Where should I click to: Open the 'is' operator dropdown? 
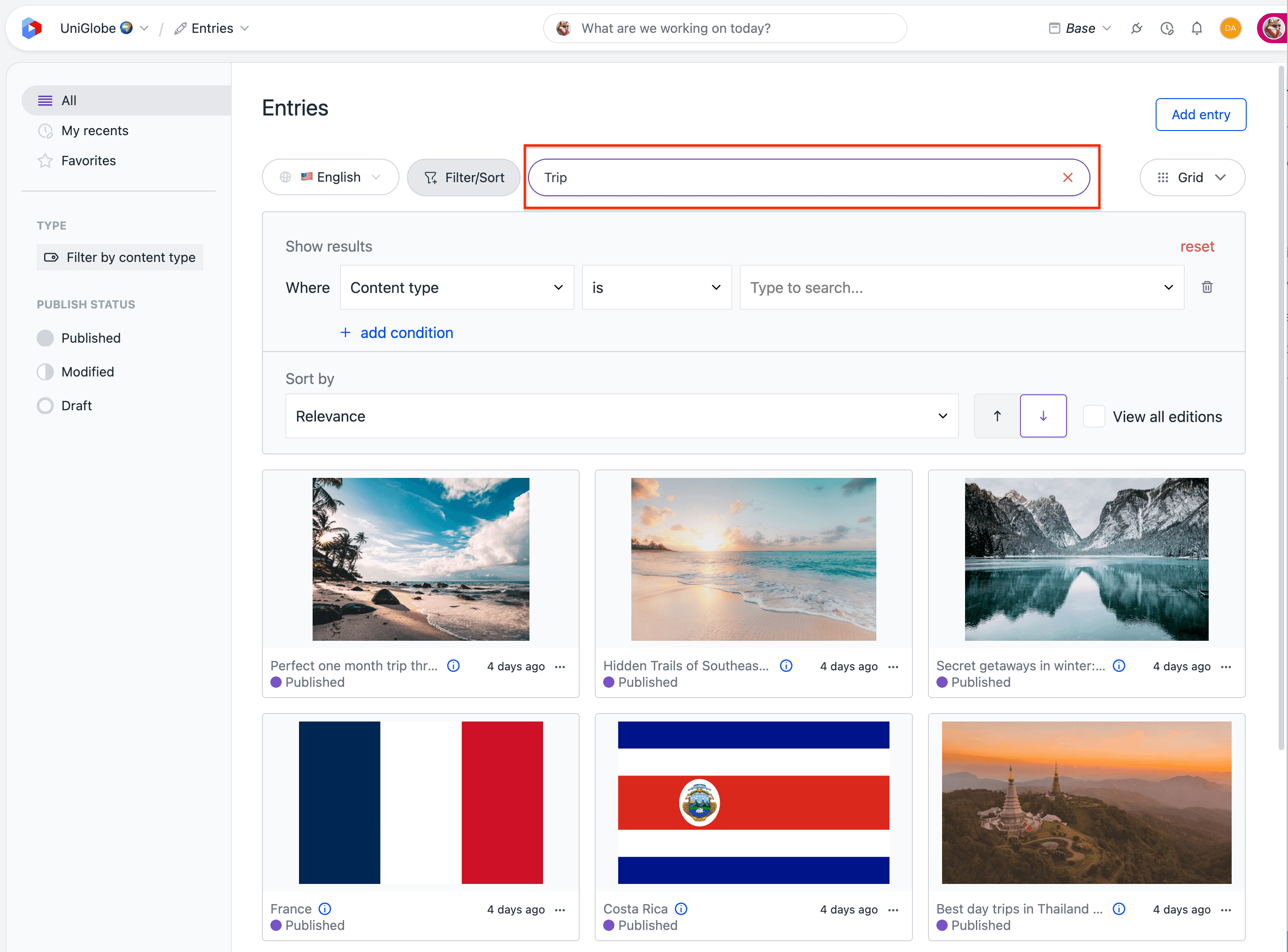click(x=657, y=288)
